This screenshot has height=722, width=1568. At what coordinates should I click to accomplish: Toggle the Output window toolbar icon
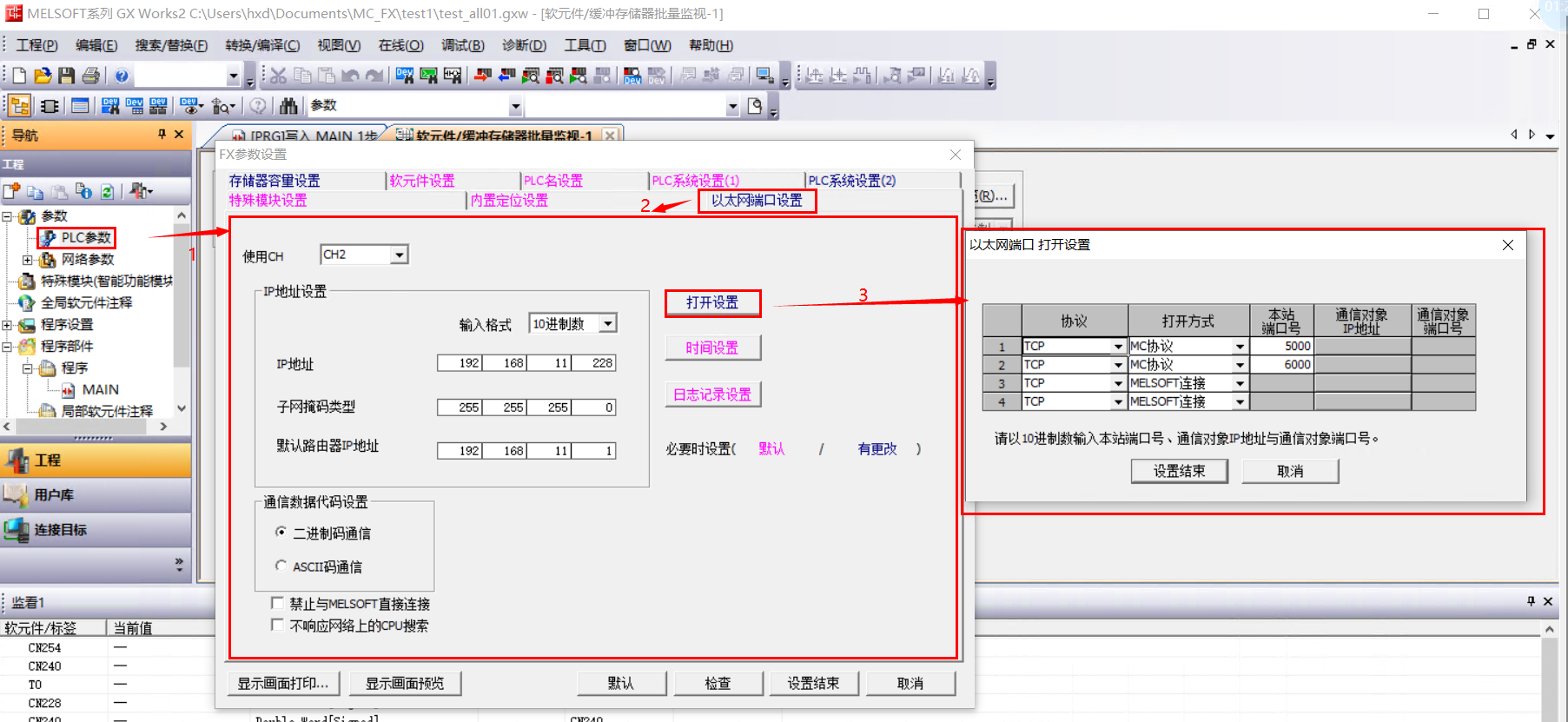[80, 106]
